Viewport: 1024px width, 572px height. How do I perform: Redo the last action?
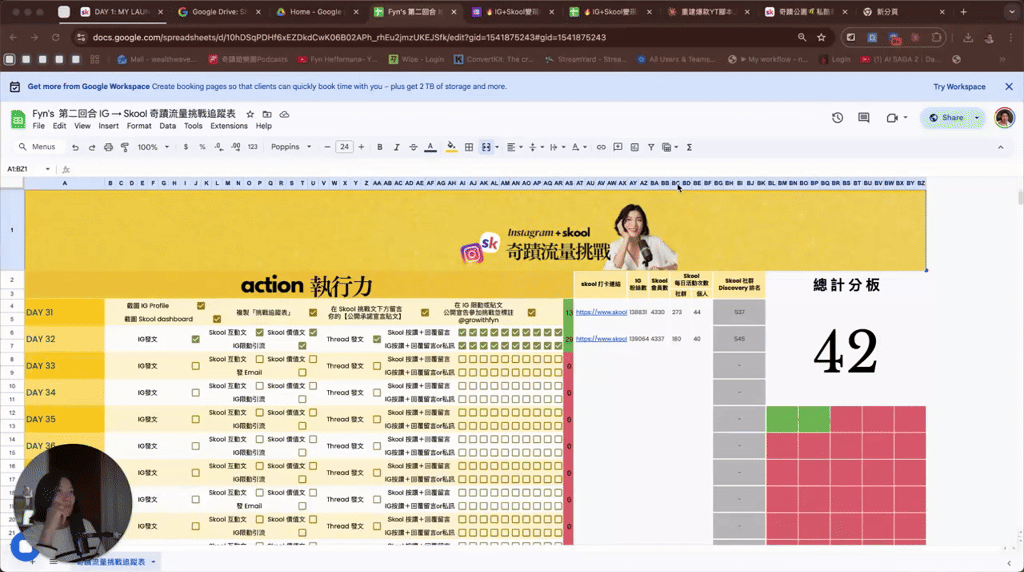[91, 148]
